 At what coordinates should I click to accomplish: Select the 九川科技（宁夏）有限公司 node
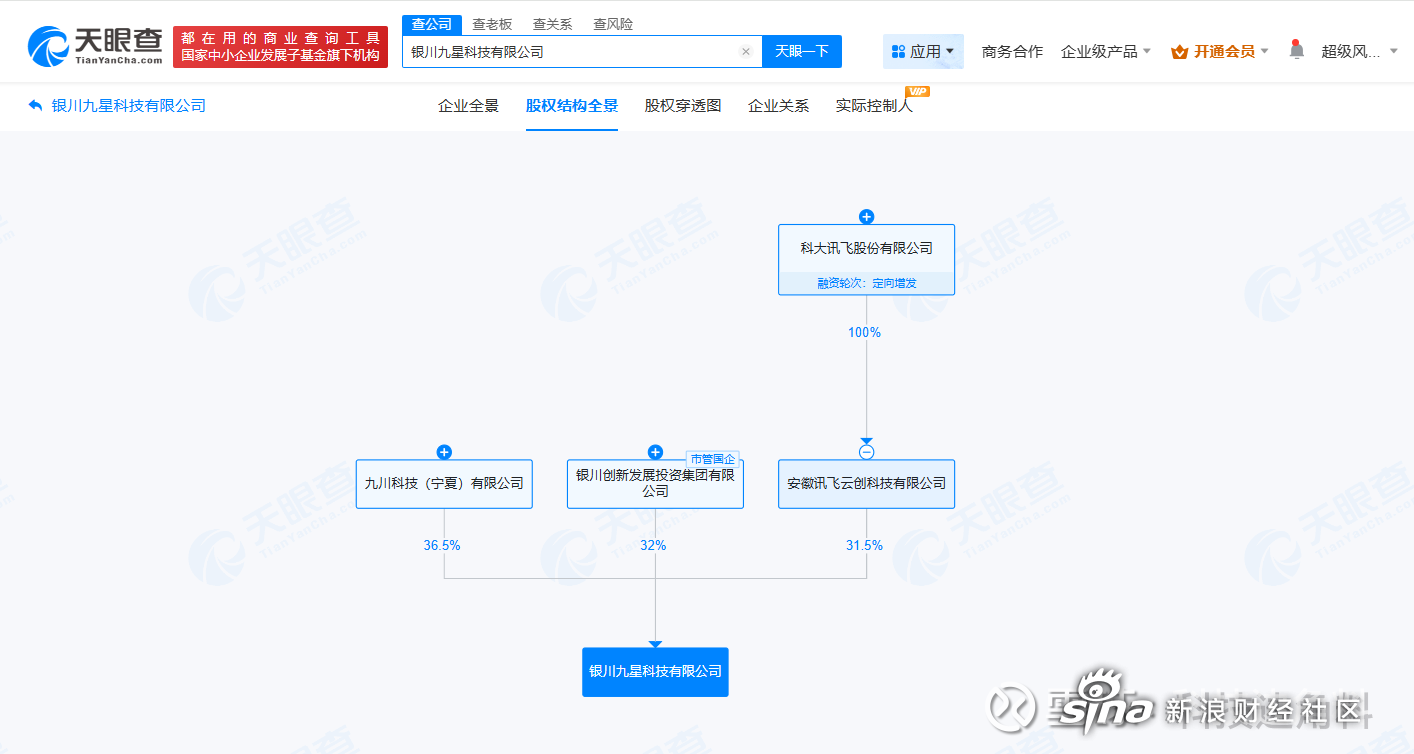[444, 484]
